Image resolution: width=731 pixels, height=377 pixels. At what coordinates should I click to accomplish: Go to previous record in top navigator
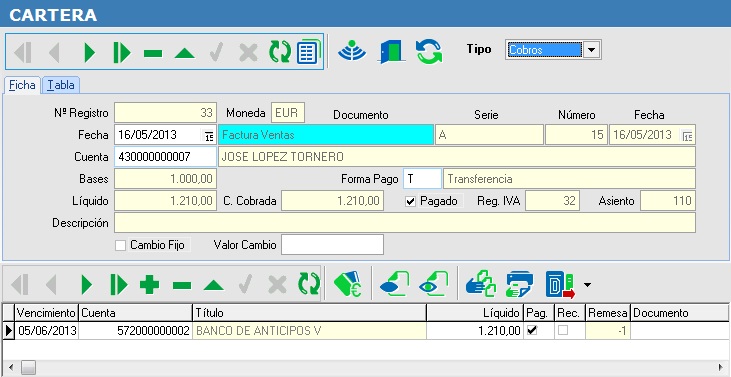pos(55,52)
